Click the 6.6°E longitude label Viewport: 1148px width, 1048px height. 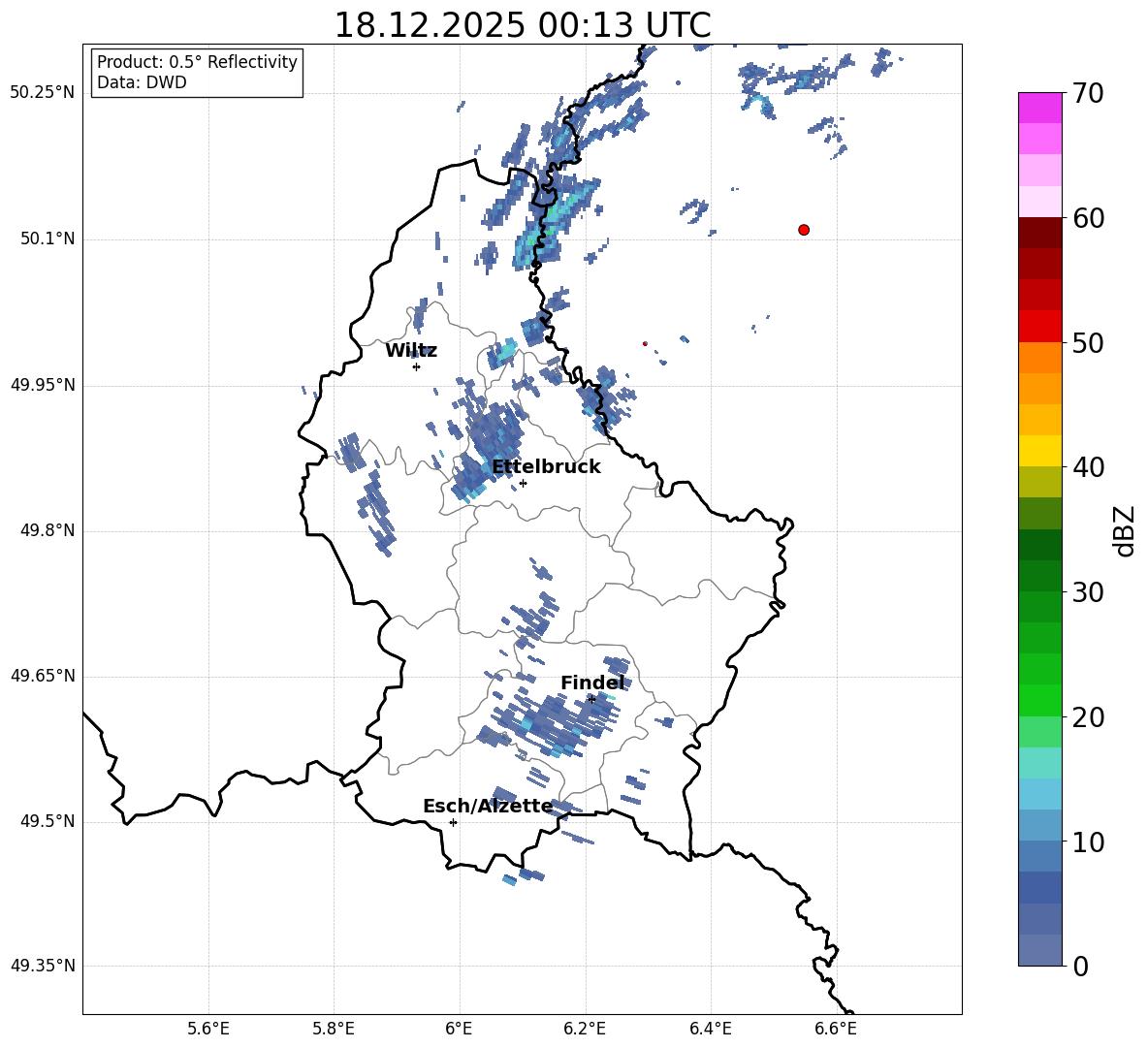point(836,1029)
